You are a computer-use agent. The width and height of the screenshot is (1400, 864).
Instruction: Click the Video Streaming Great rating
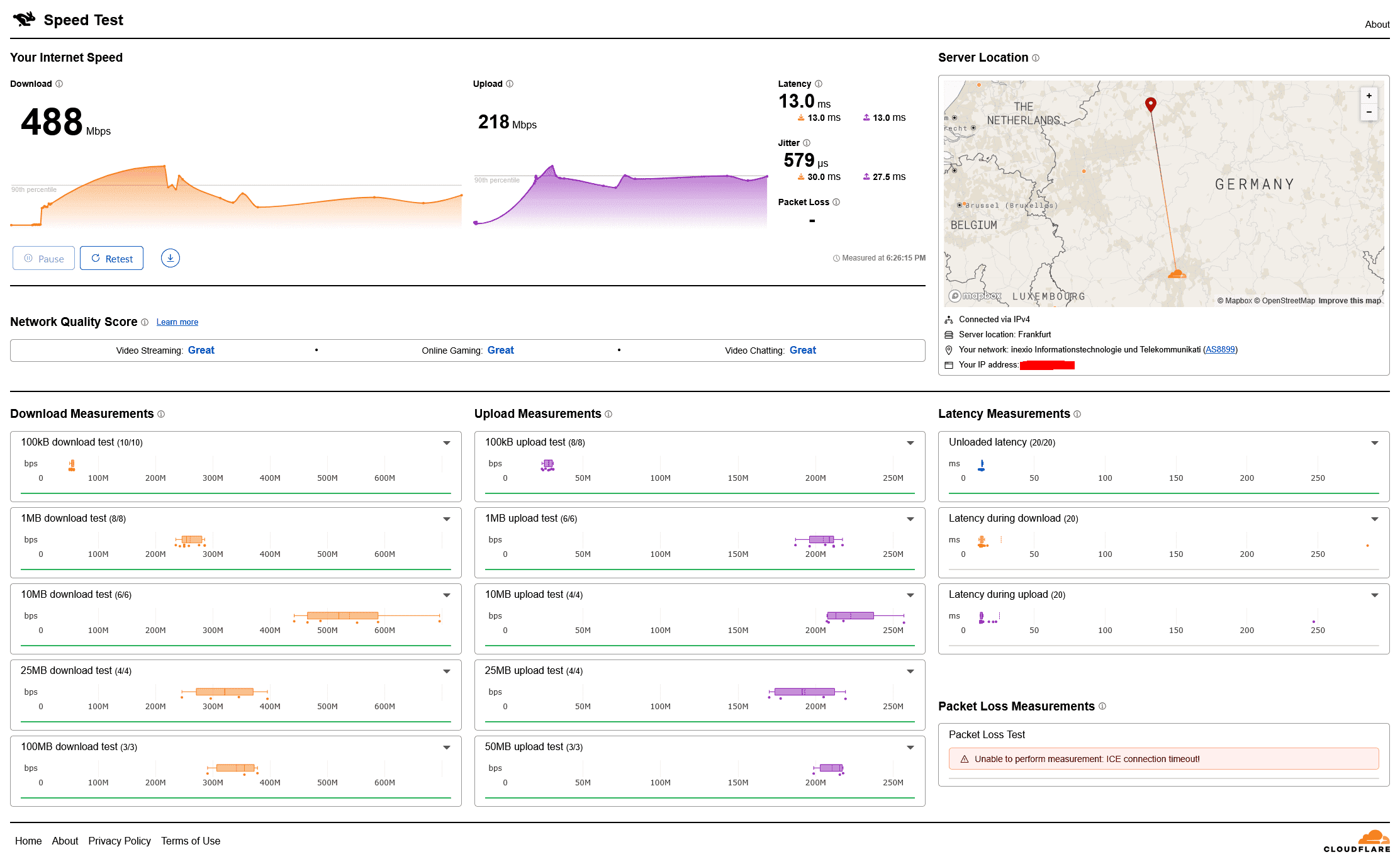point(201,351)
